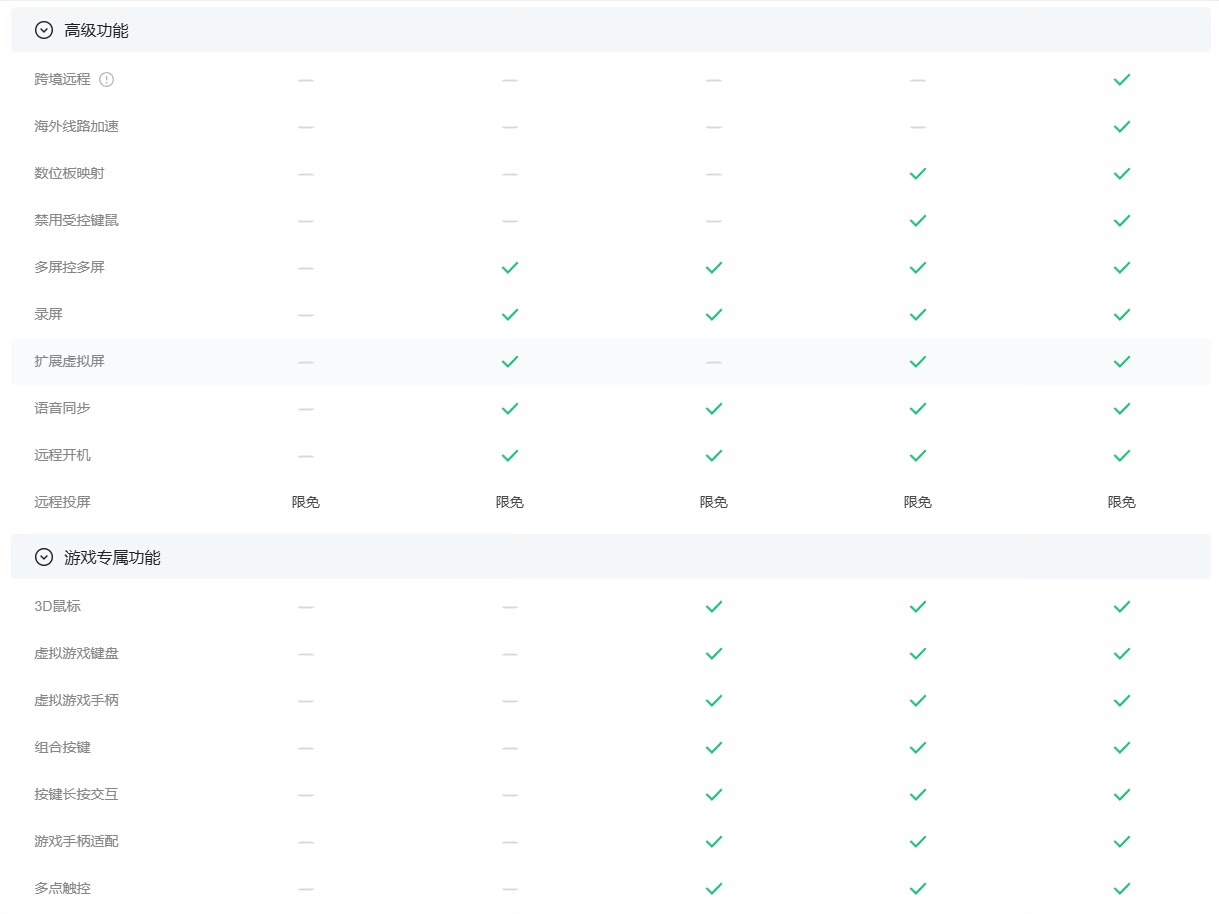This screenshot has height=914, width=1219.
Task: Click 限免 in the last plan column
Action: (x=1121, y=502)
